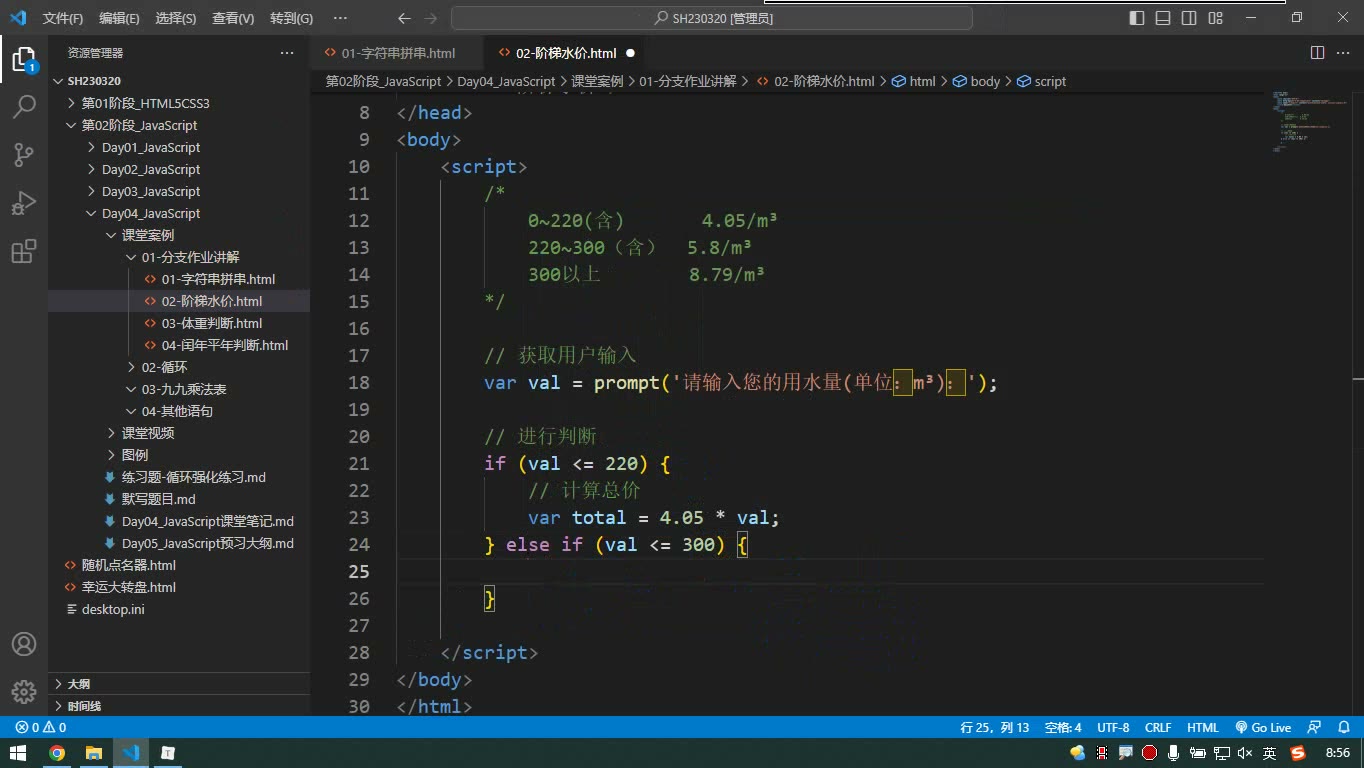This screenshot has height=768, width=1364.
Task: Open Explorer panel's Views and More Actions
Action: tap(287, 53)
